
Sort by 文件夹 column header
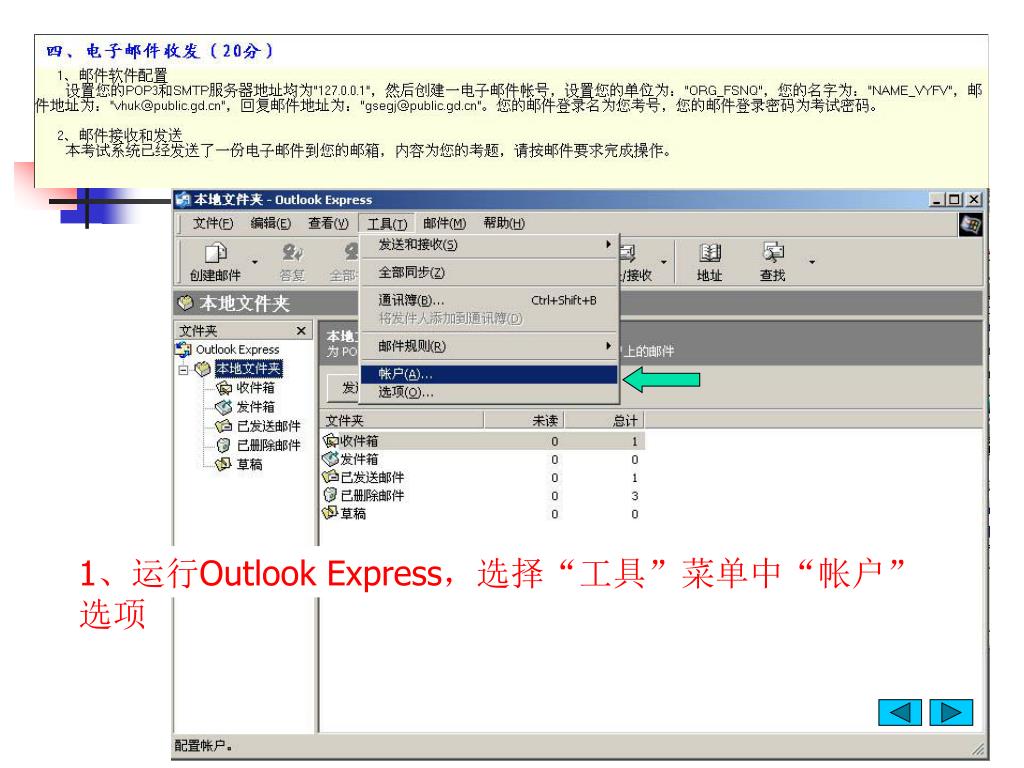click(402, 421)
